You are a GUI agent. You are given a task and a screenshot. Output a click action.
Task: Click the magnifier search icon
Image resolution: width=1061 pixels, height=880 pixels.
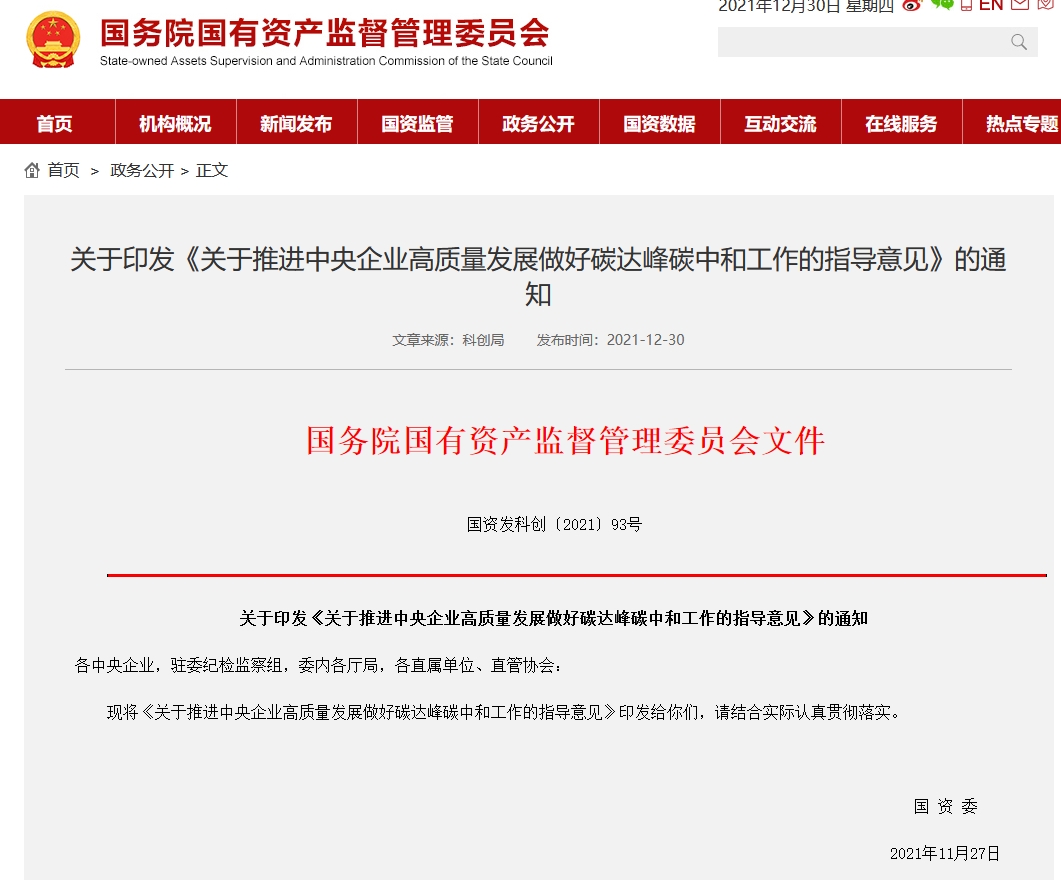point(1019,42)
